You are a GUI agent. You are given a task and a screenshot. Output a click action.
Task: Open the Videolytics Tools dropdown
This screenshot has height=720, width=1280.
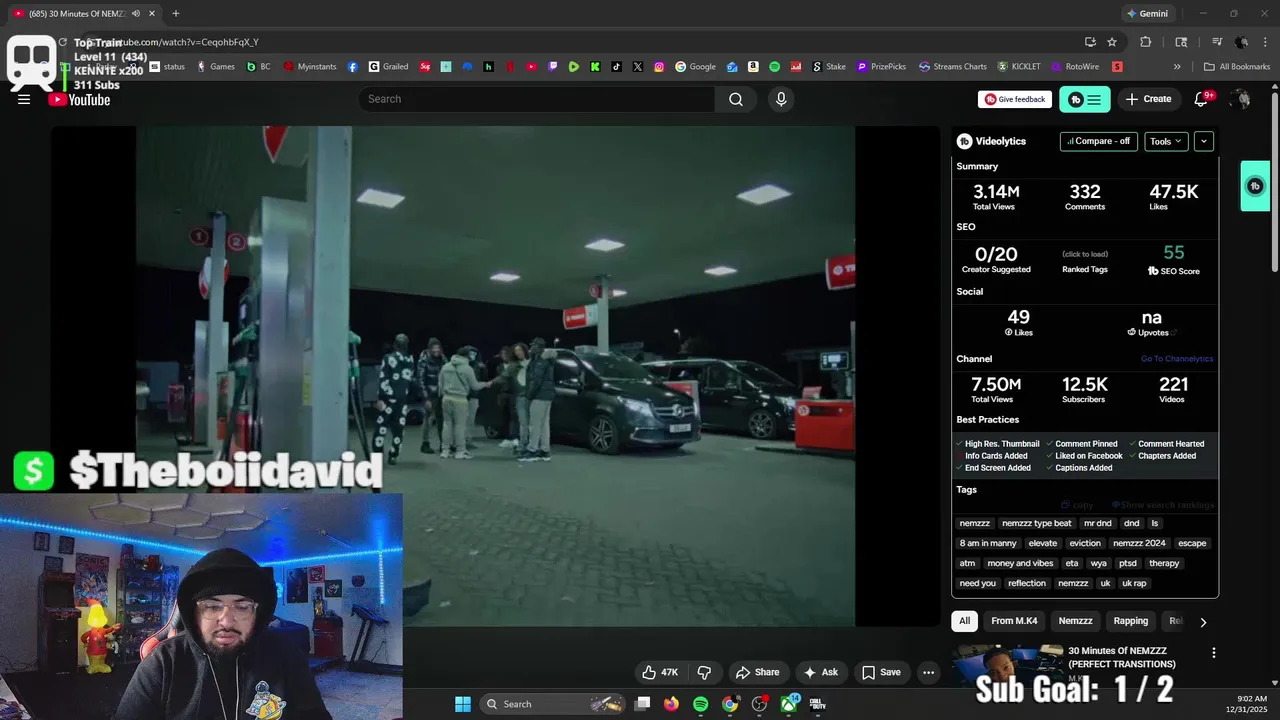tap(1166, 141)
